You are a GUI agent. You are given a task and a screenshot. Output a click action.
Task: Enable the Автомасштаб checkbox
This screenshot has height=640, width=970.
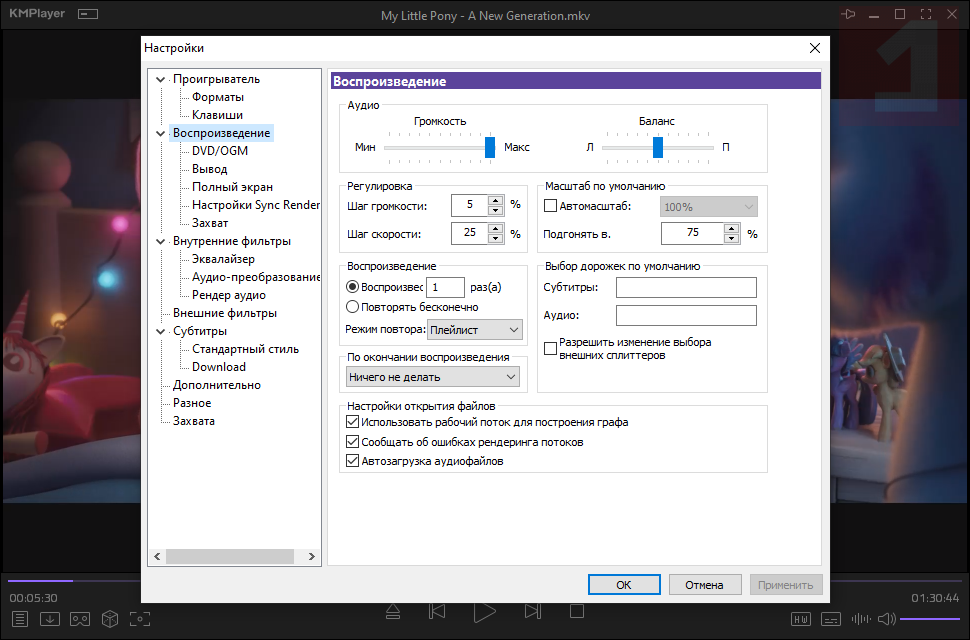(x=550, y=206)
